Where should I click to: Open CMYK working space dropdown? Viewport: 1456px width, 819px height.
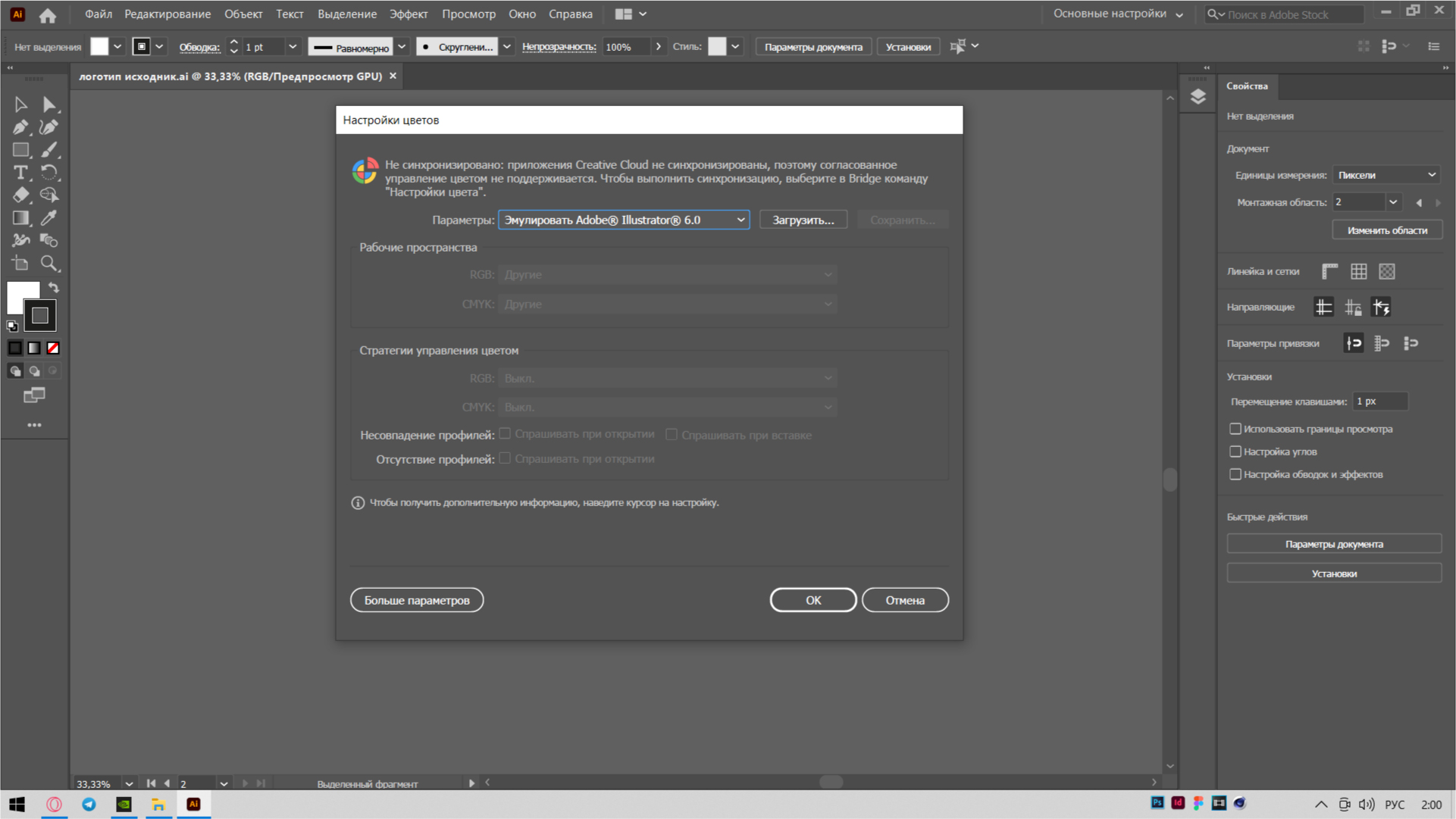tap(668, 304)
